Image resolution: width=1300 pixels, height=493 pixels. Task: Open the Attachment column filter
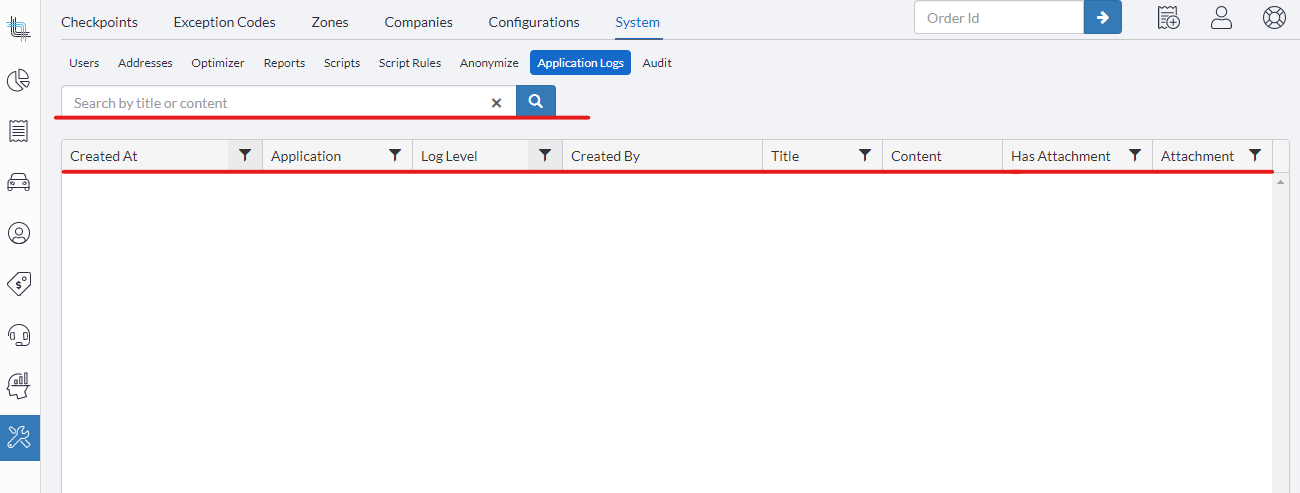[1255, 155]
